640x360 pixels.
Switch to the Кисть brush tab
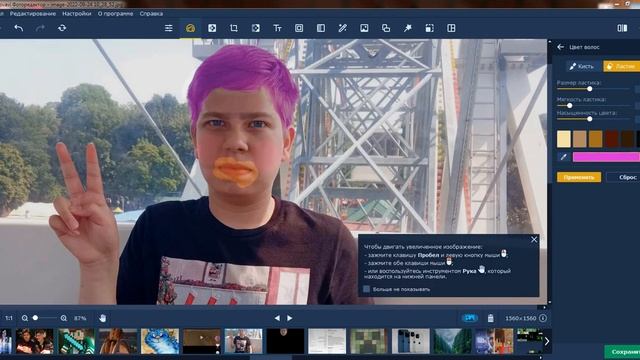point(582,66)
